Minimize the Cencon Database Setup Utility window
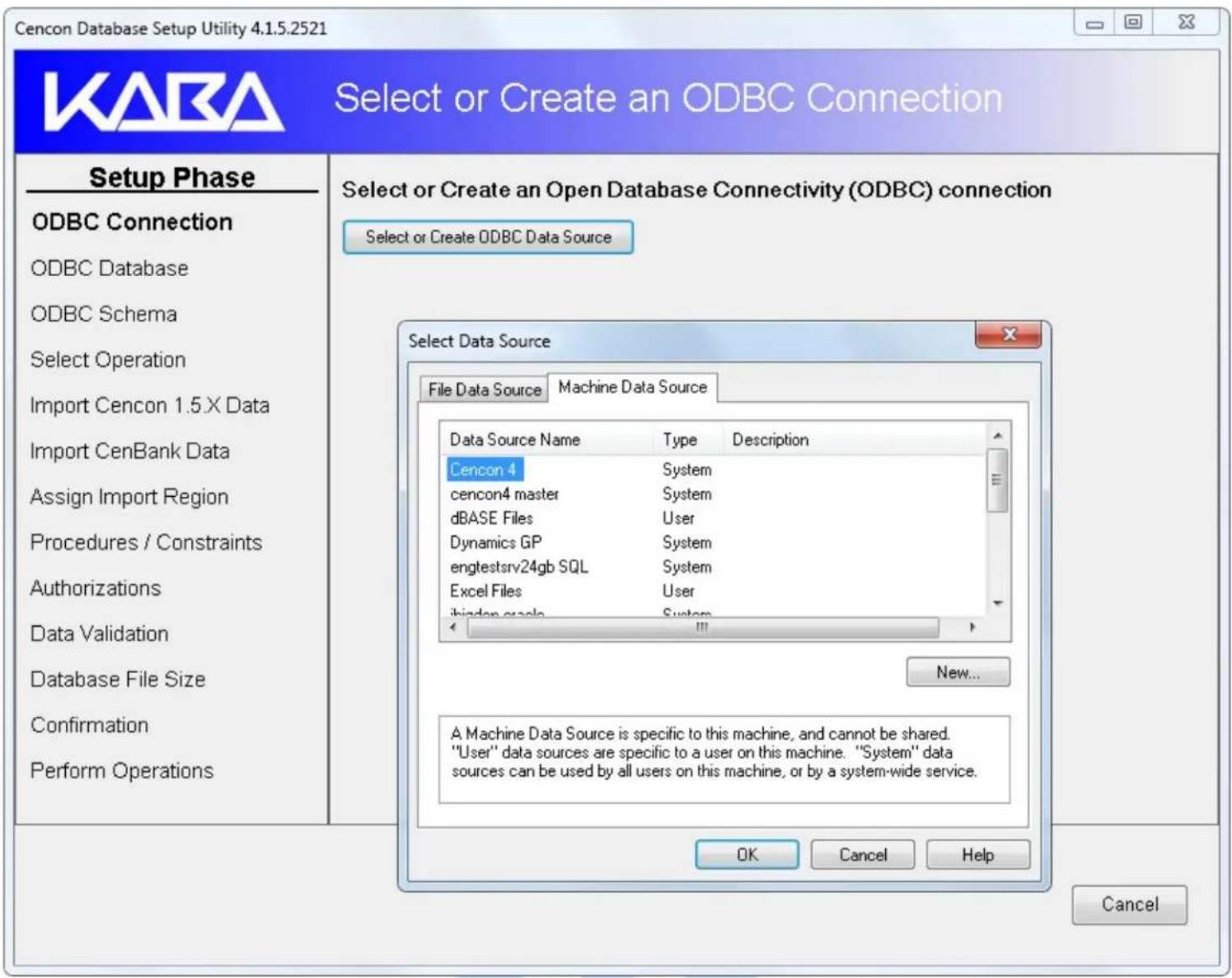1232x978 pixels. [x=1094, y=23]
